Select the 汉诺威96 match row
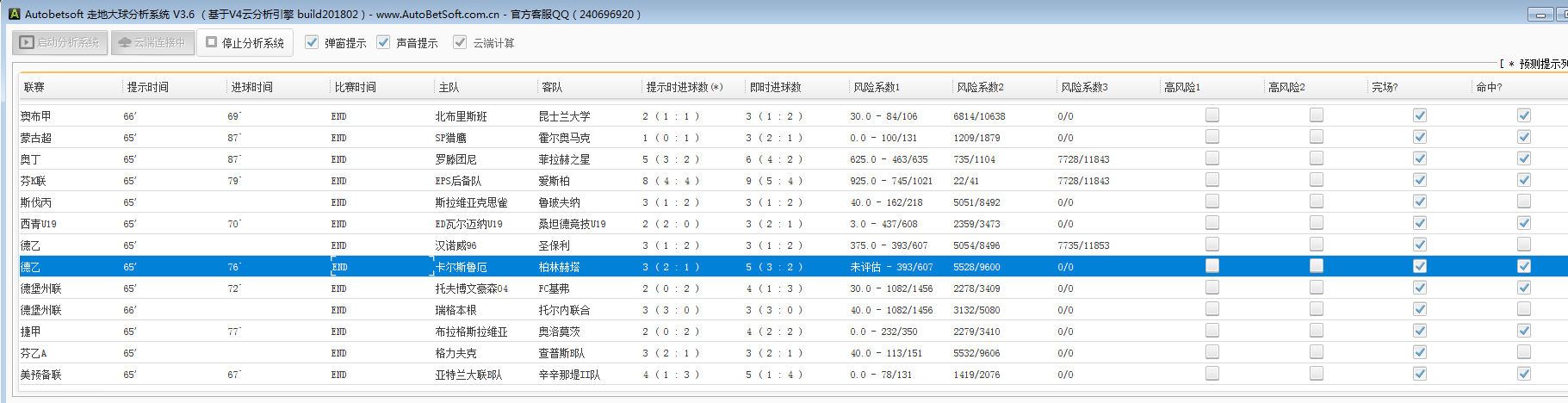The height and width of the screenshot is (403, 1568). point(456,245)
